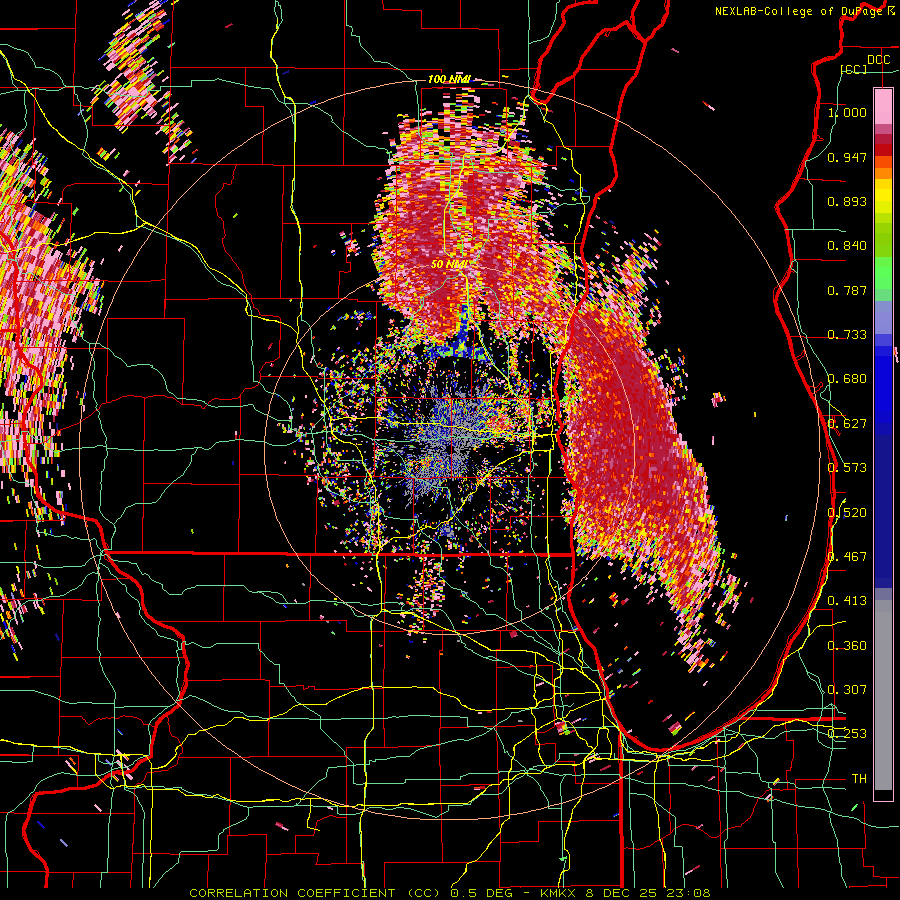The height and width of the screenshot is (900, 900).
Task: Click the 23:08 timestamp
Action: (689, 893)
